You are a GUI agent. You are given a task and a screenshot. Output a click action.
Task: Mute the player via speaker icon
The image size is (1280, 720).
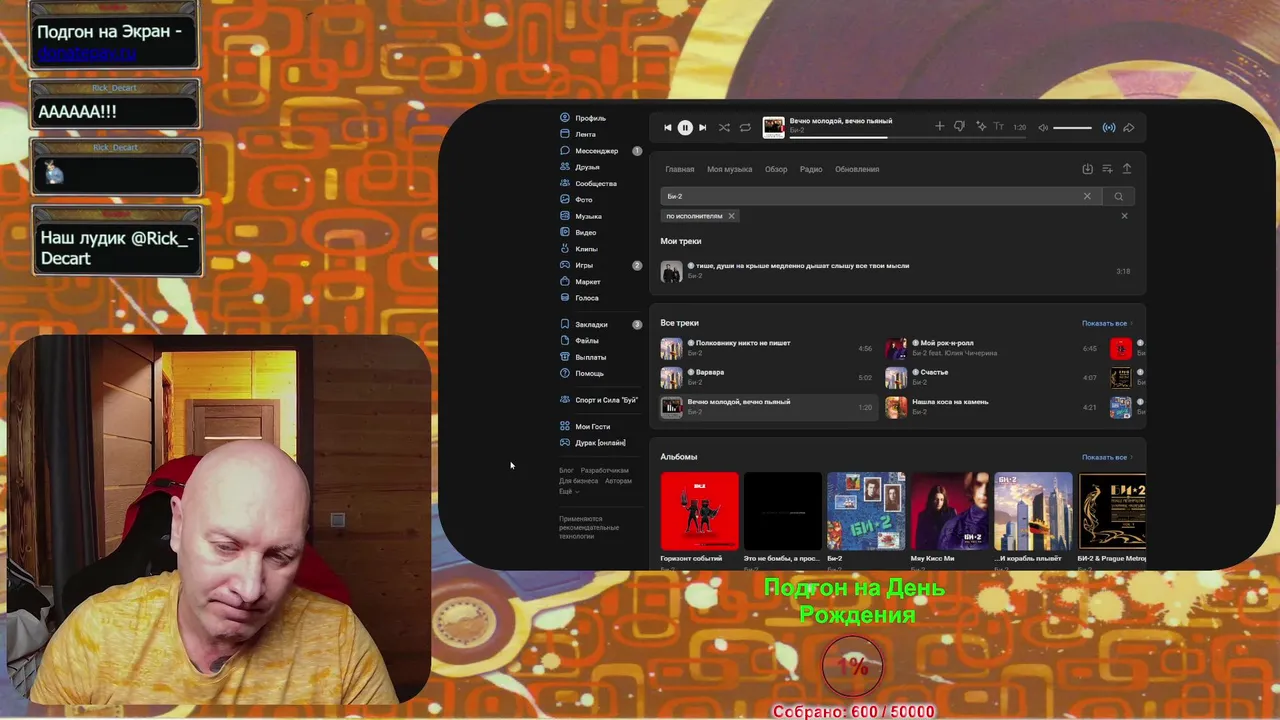pos(1043,127)
